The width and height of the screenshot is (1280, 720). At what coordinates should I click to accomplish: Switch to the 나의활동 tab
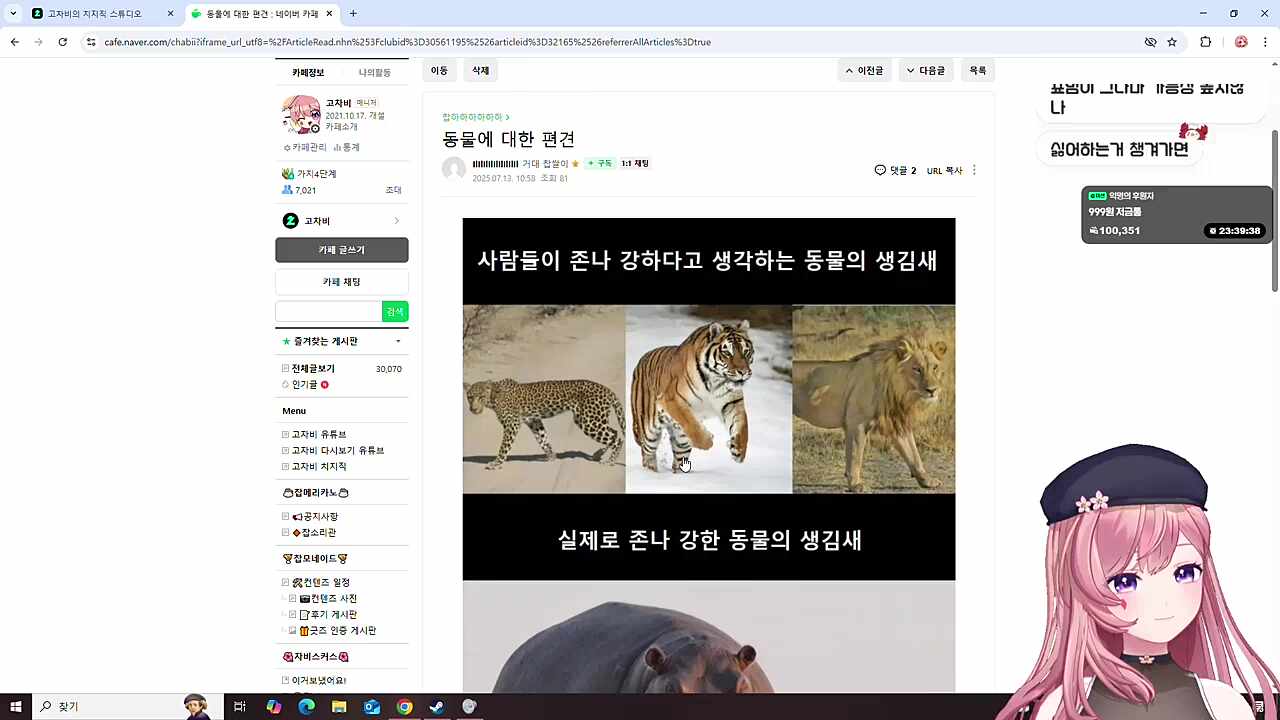[375, 73]
